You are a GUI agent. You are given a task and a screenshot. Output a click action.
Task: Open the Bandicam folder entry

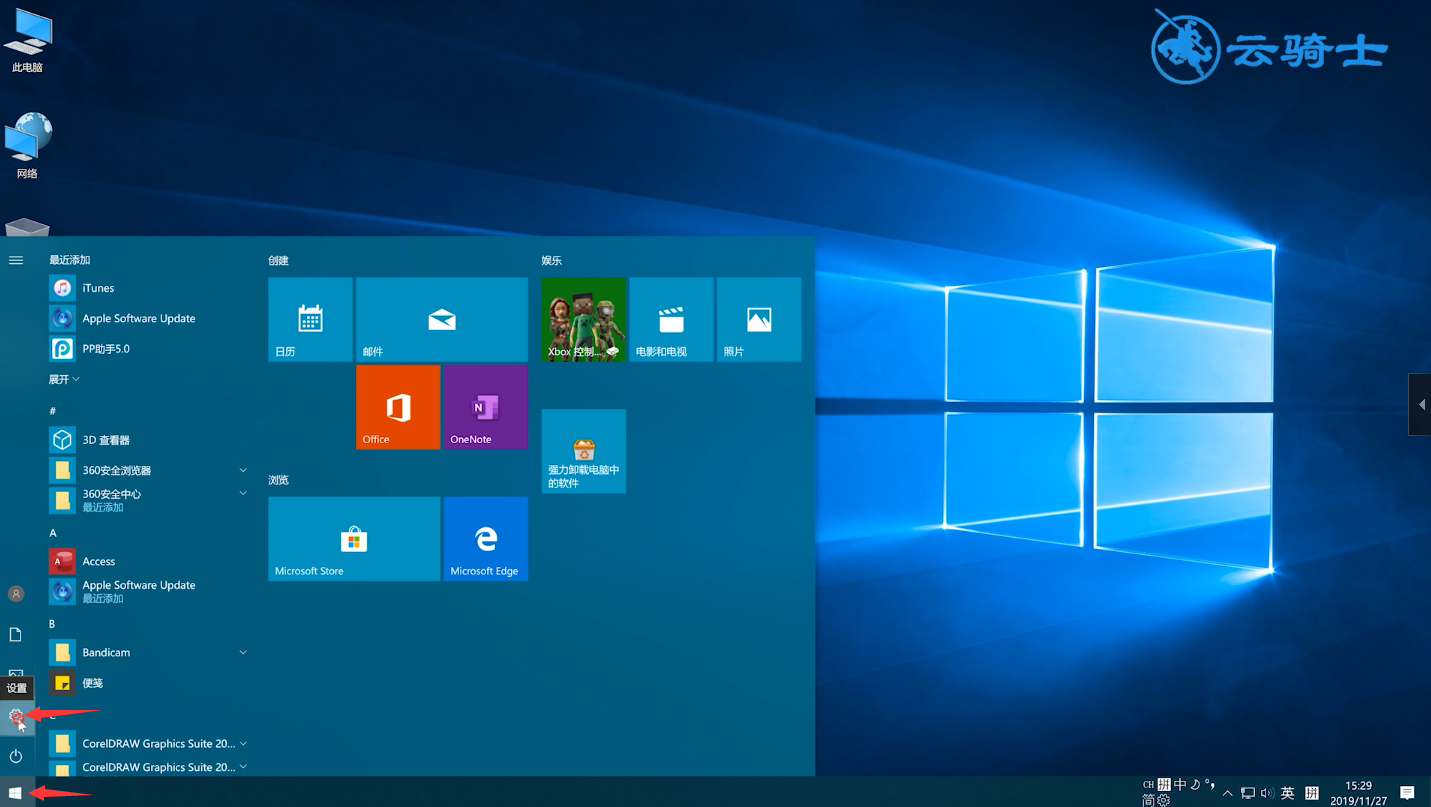pyautogui.click(x=148, y=652)
